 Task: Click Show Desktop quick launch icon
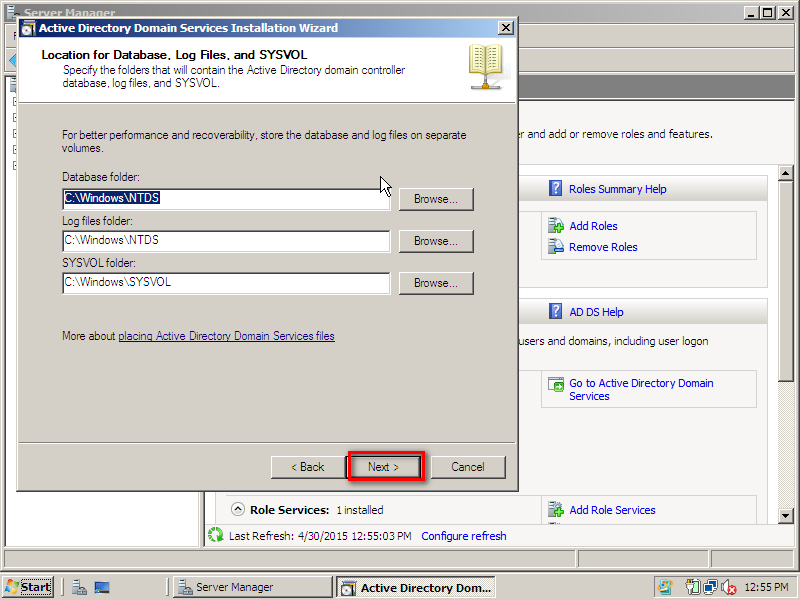point(102,587)
